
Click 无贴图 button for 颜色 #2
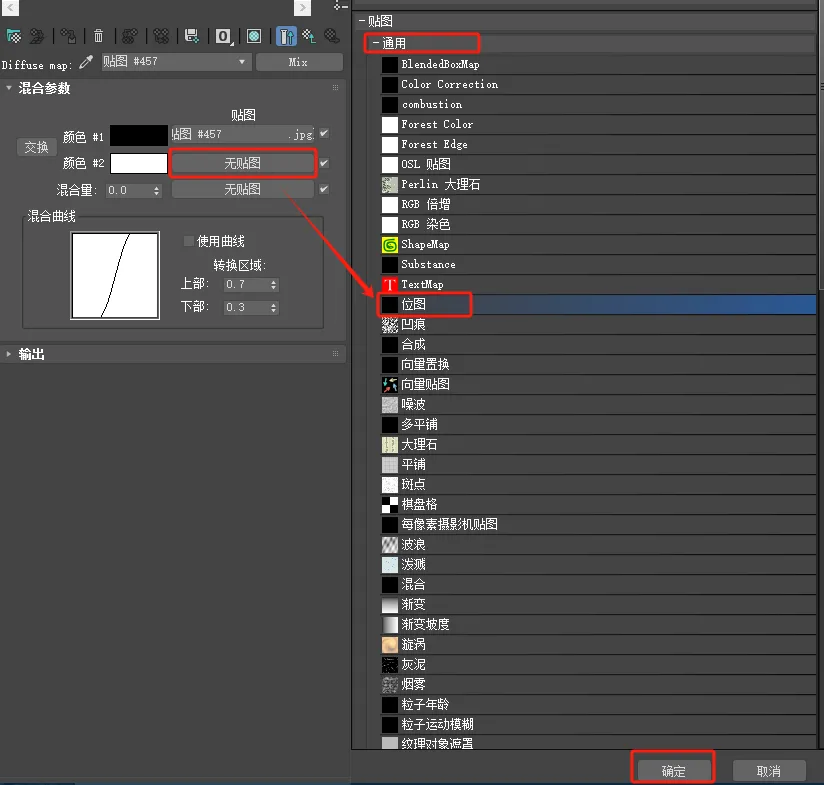pyautogui.click(x=243, y=163)
